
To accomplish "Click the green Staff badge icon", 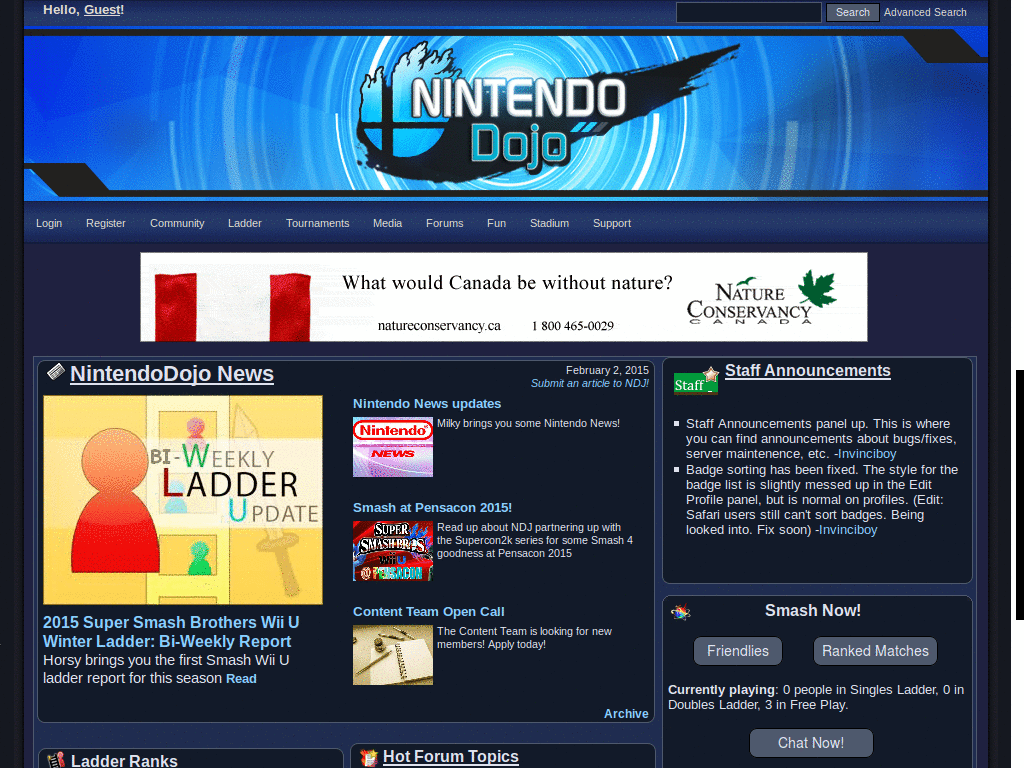I will pyautogui.click(x=696, y=381).
